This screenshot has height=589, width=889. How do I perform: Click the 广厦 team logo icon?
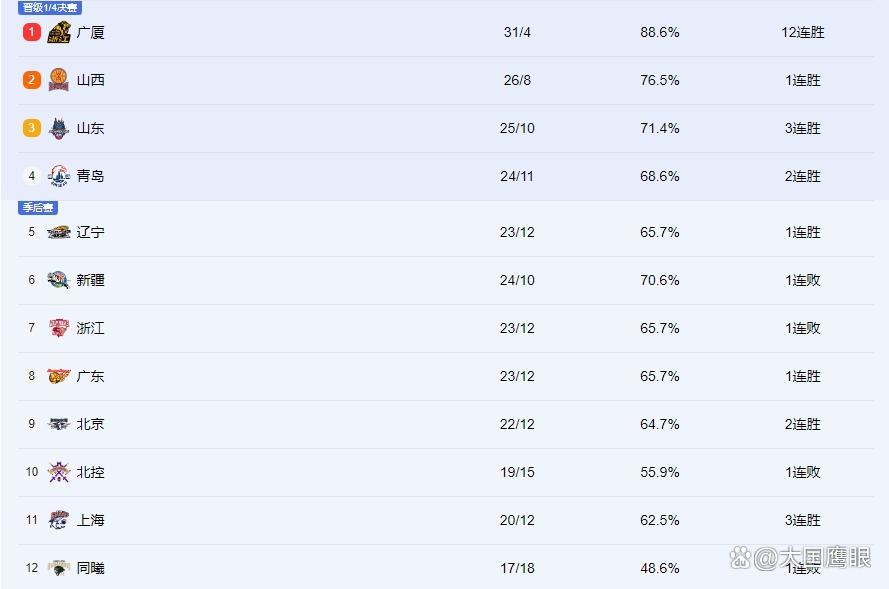click(59, 32)
